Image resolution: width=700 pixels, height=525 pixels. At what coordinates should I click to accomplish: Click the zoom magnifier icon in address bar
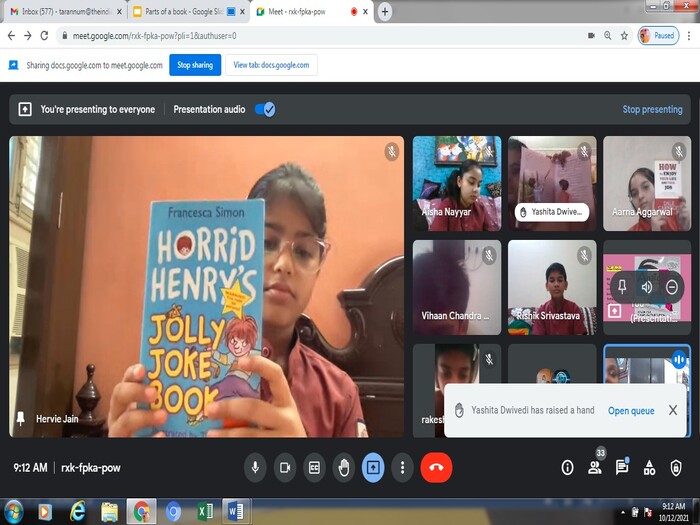pos(608,36)
